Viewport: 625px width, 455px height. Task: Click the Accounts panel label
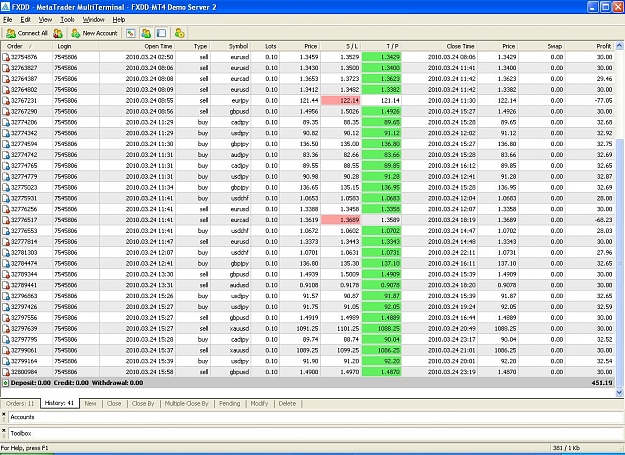(22, 417)
